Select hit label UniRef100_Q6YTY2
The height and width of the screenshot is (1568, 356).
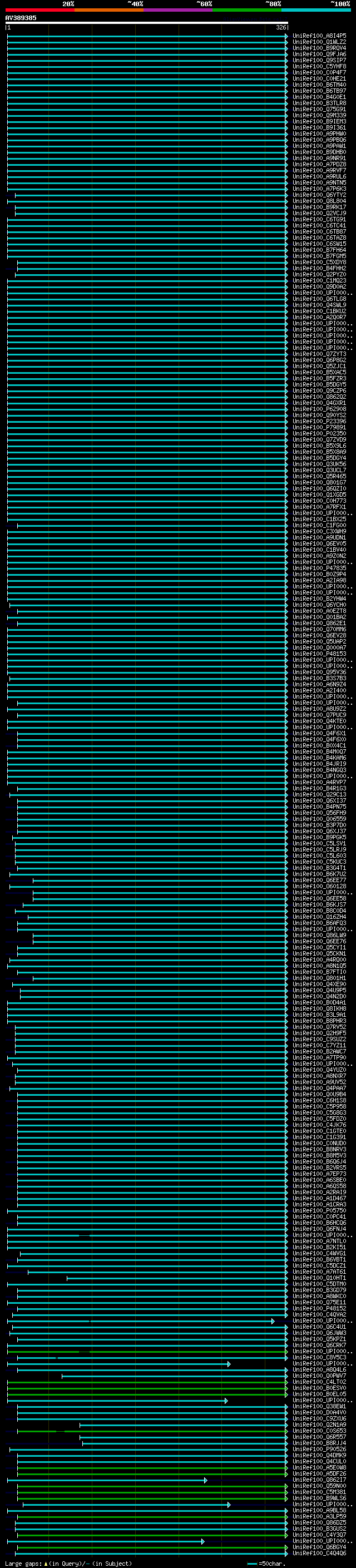coord(319,195)
